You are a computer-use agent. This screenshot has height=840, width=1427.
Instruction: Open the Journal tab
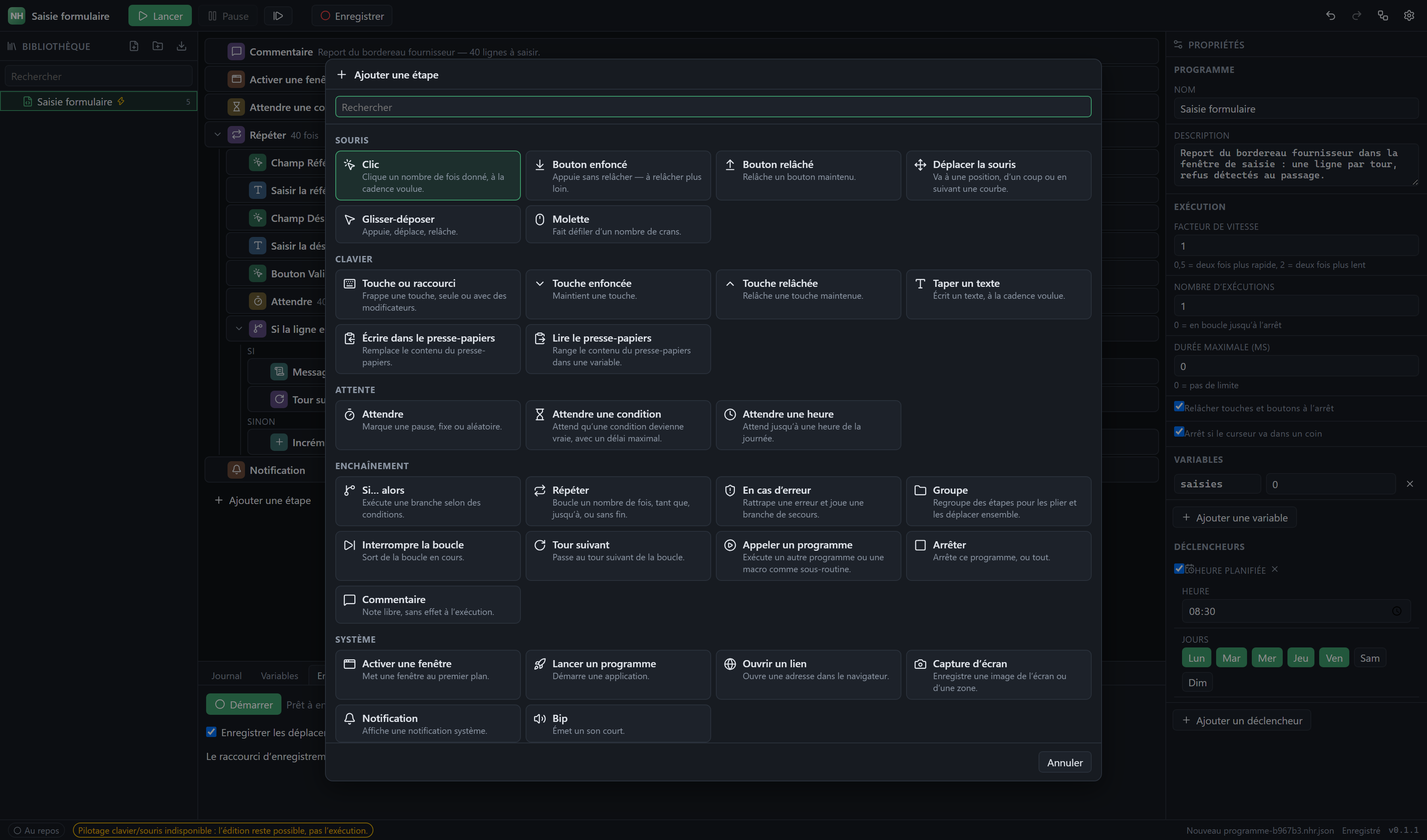coord(226,676)
